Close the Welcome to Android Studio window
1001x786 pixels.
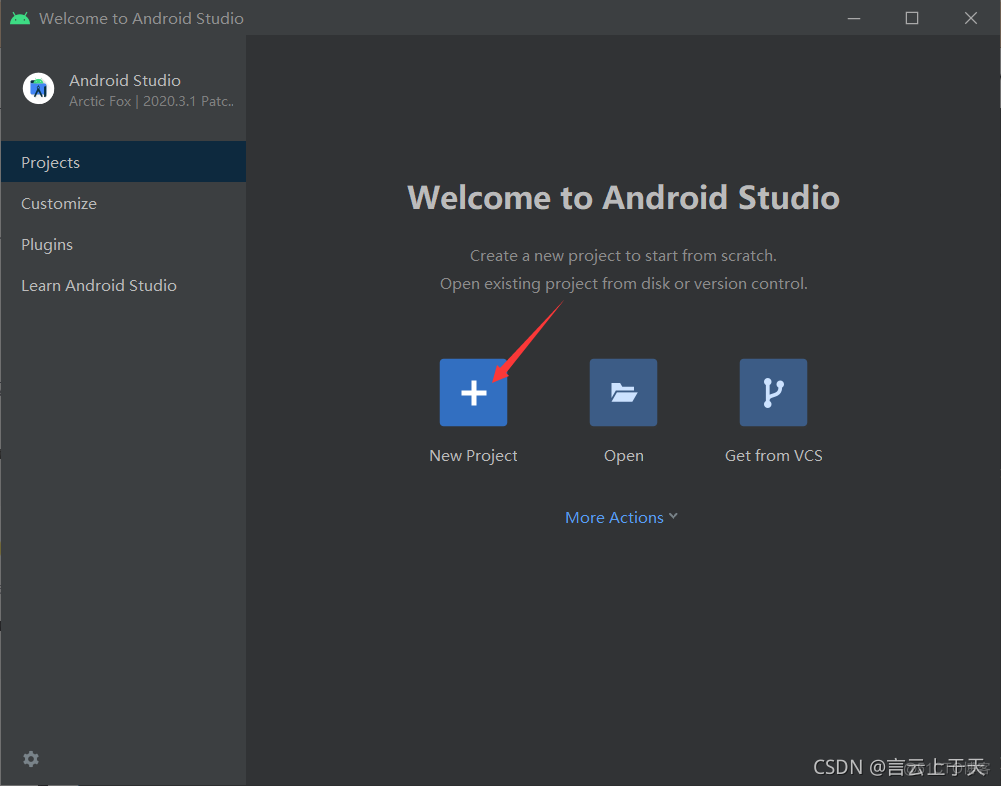click(970, 18)
